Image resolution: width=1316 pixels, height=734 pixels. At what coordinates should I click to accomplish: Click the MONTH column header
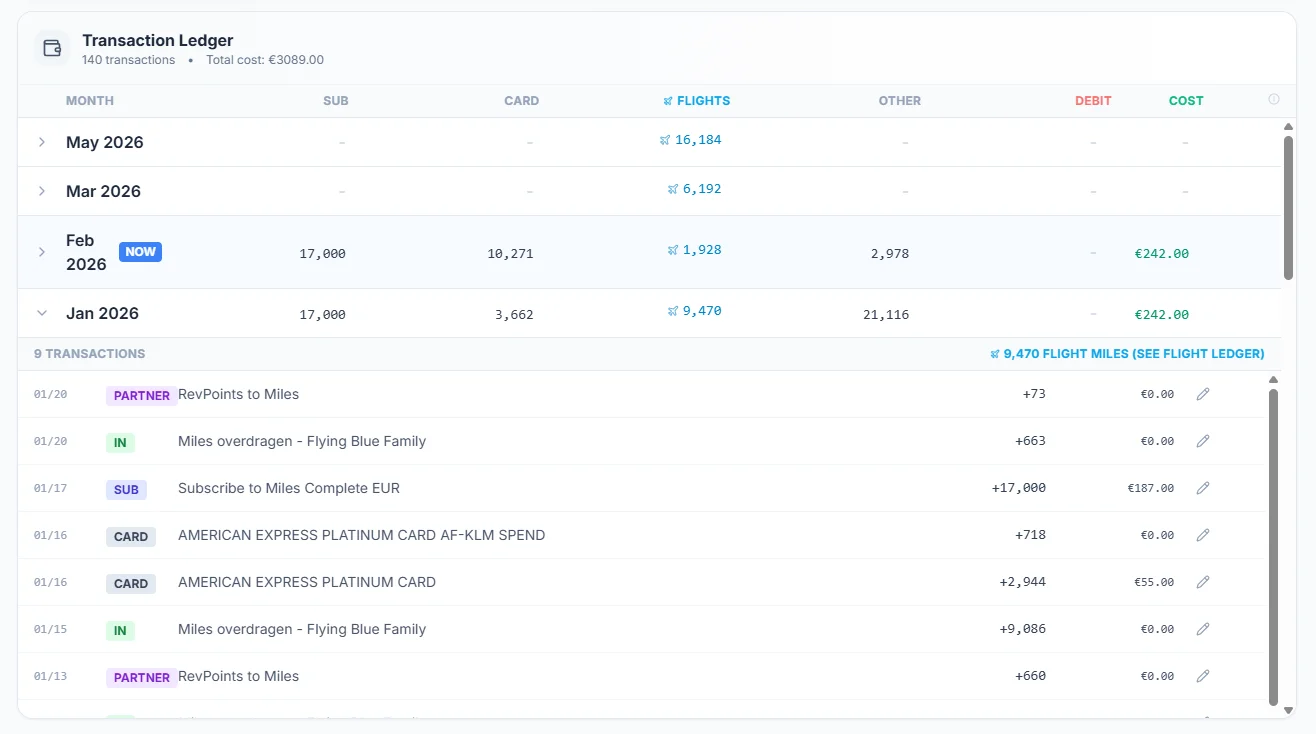pos(90,100)
